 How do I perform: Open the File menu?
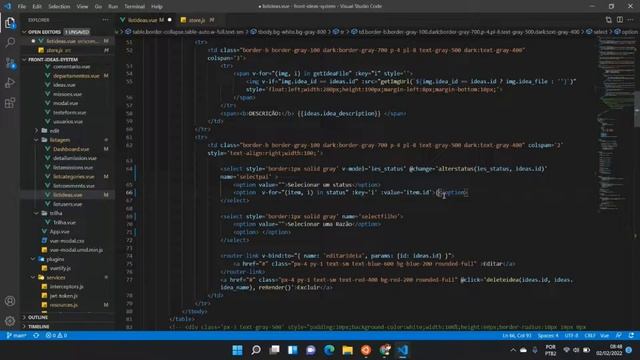22,7
